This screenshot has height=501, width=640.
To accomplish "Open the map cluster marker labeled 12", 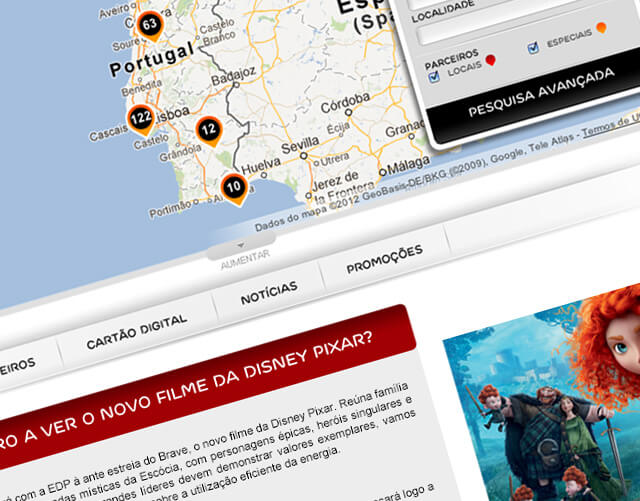I will click(x=209, y=131).
